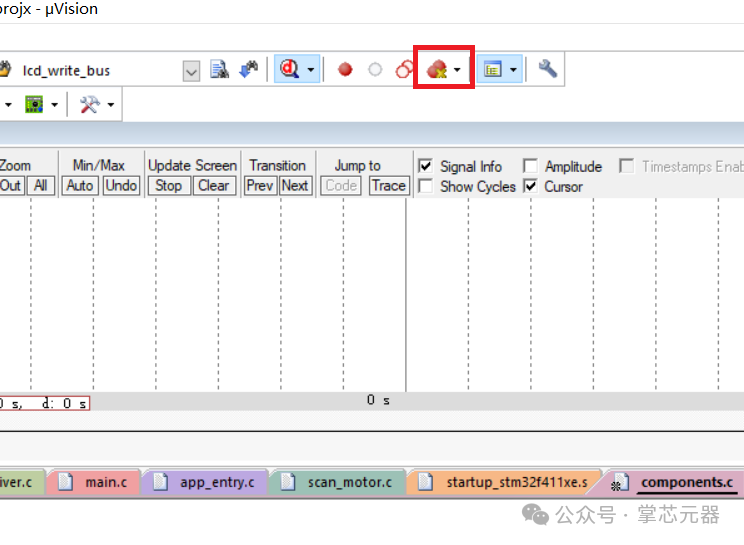Click the Min/Max Auto button

pyautogui.click(x=79, y=185)
